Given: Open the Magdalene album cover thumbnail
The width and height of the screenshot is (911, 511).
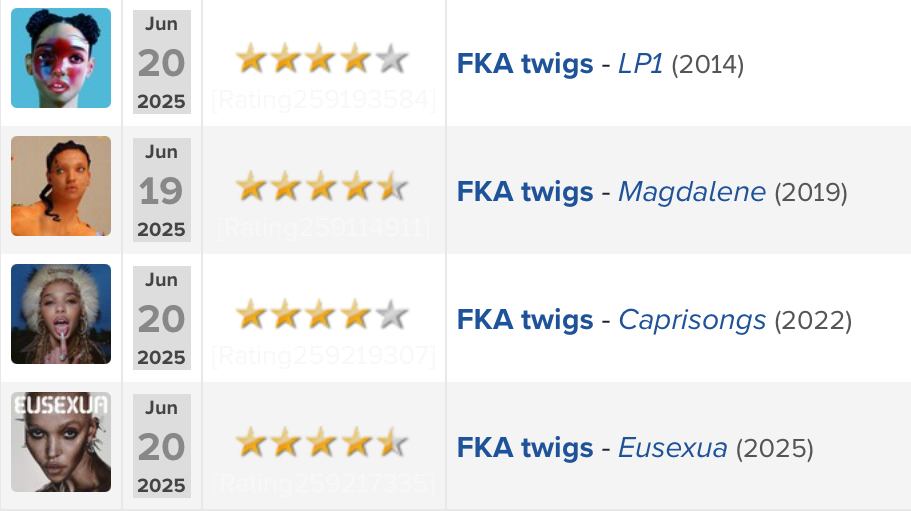Looking at the screenshot, I should (x=61, y=186).
